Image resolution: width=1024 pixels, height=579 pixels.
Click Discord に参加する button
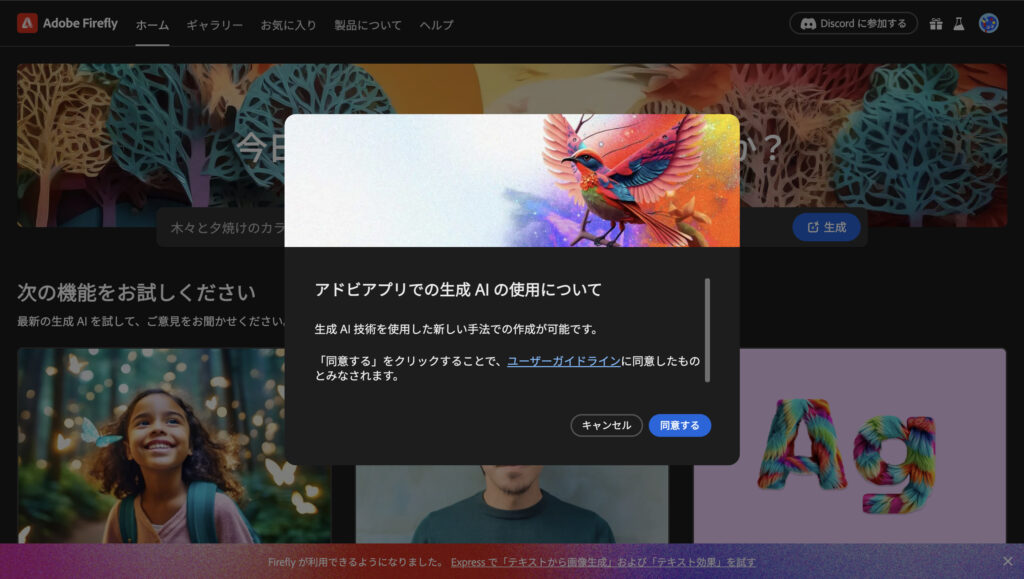click(854, 23)
